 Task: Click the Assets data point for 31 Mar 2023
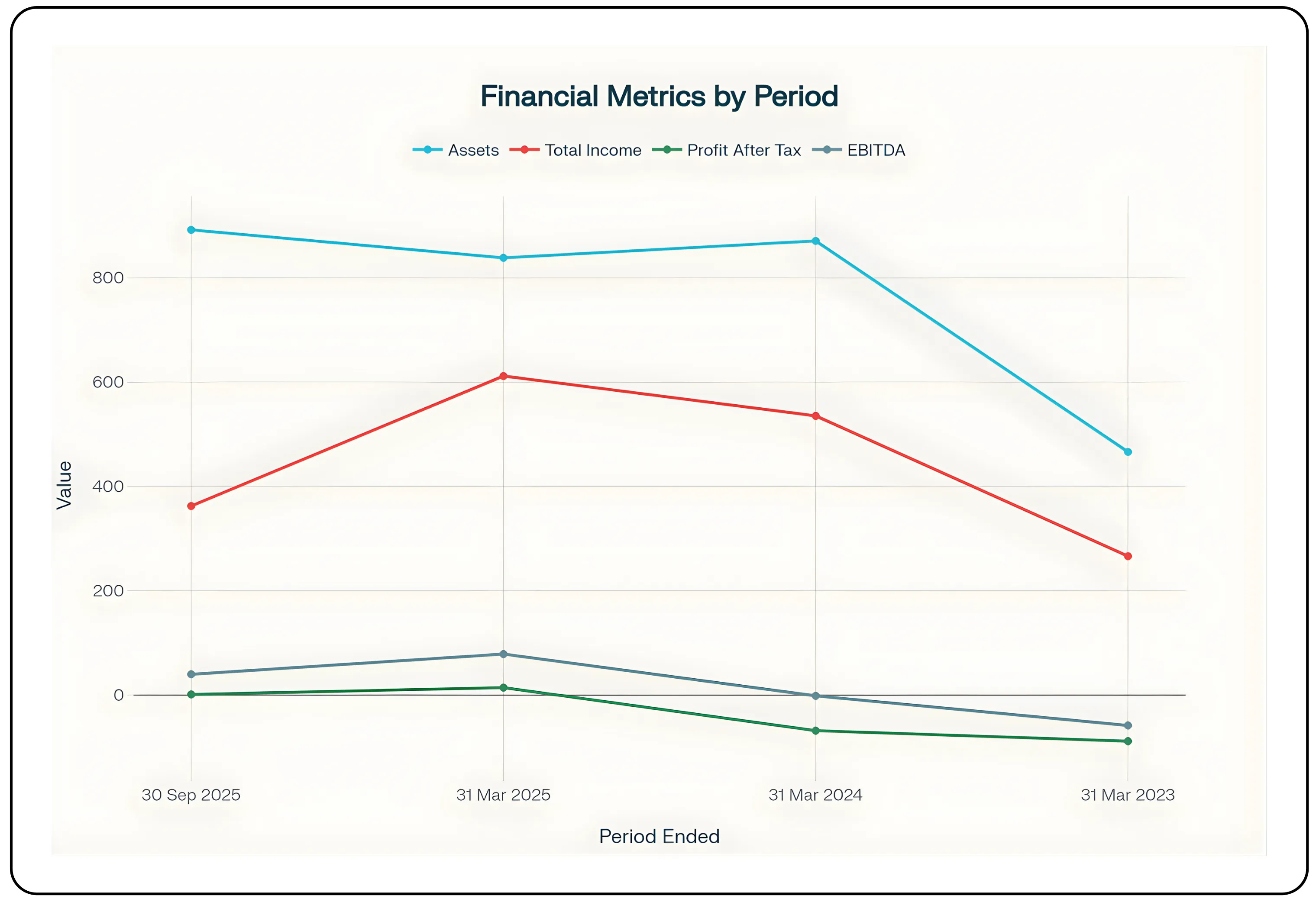pos(1128,452)
